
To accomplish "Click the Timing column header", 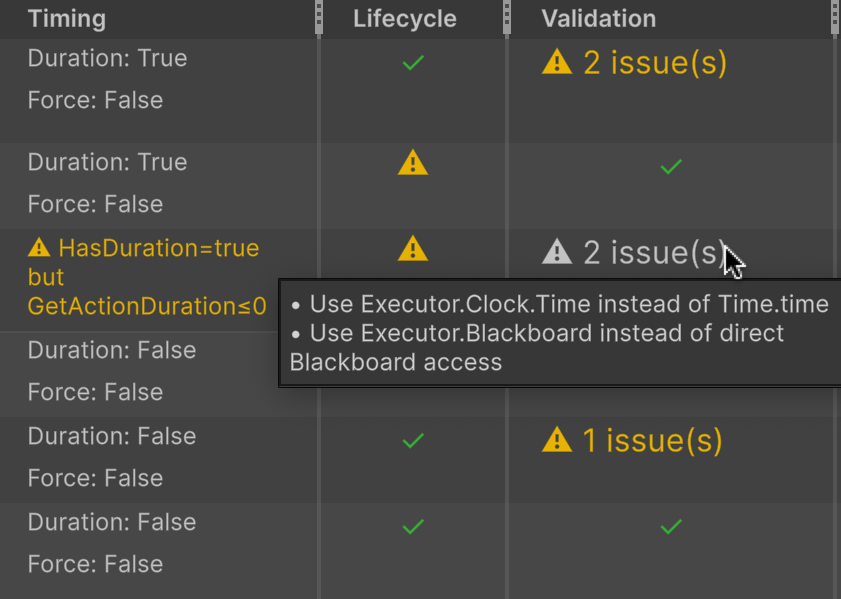I will pos(67,19).
